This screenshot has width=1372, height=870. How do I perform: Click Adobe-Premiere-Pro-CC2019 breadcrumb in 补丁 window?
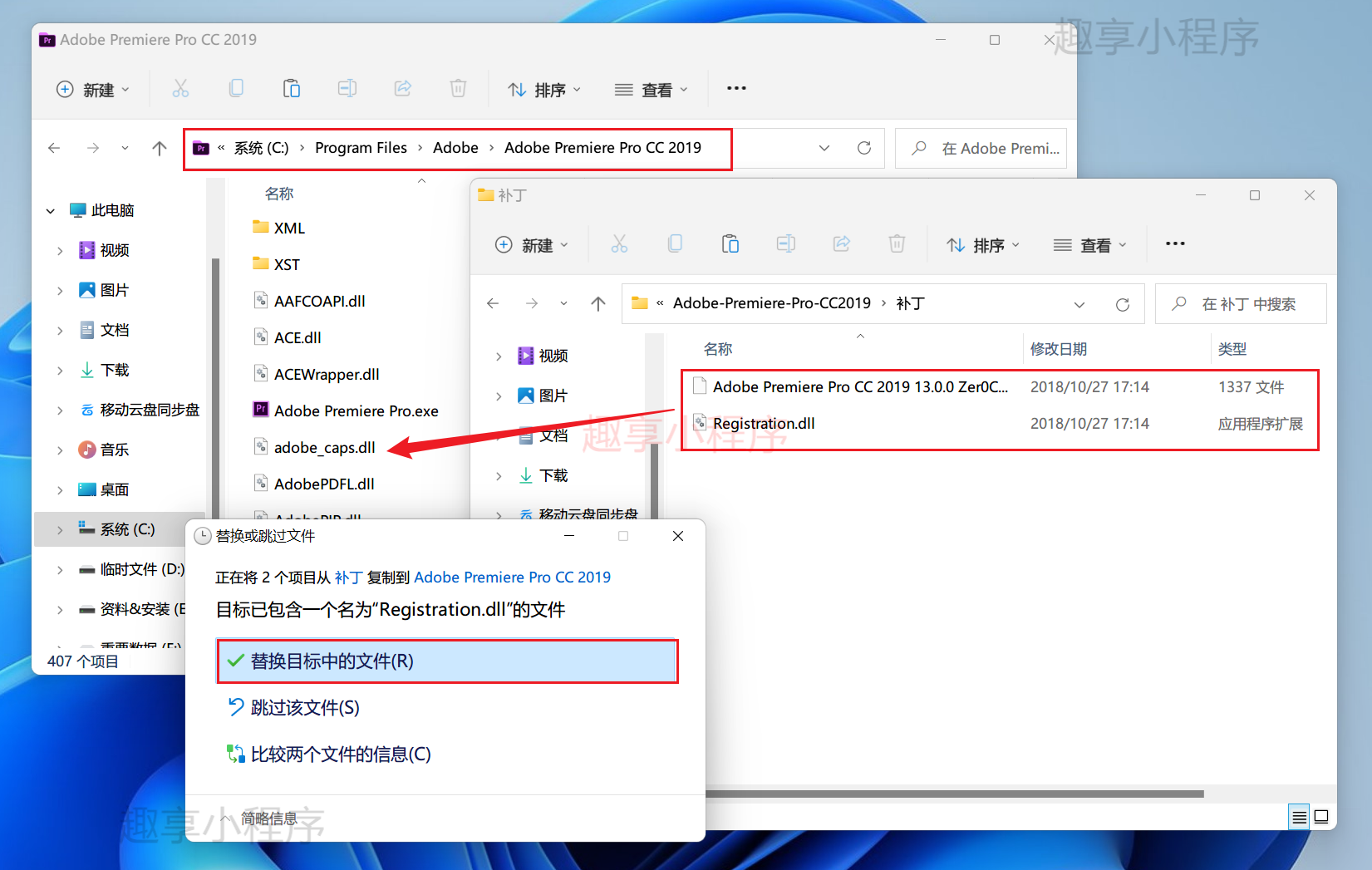tap(772, 303)
